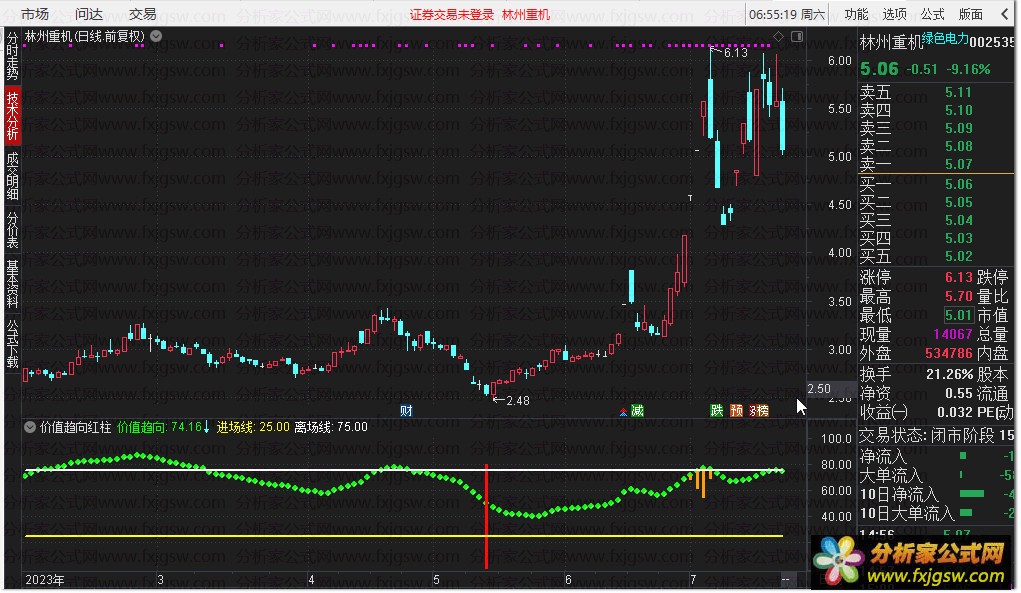The height and width of the screenshot is (593, 1021).
Task: Click the 10日净流入 row
Action: (936, 494)
